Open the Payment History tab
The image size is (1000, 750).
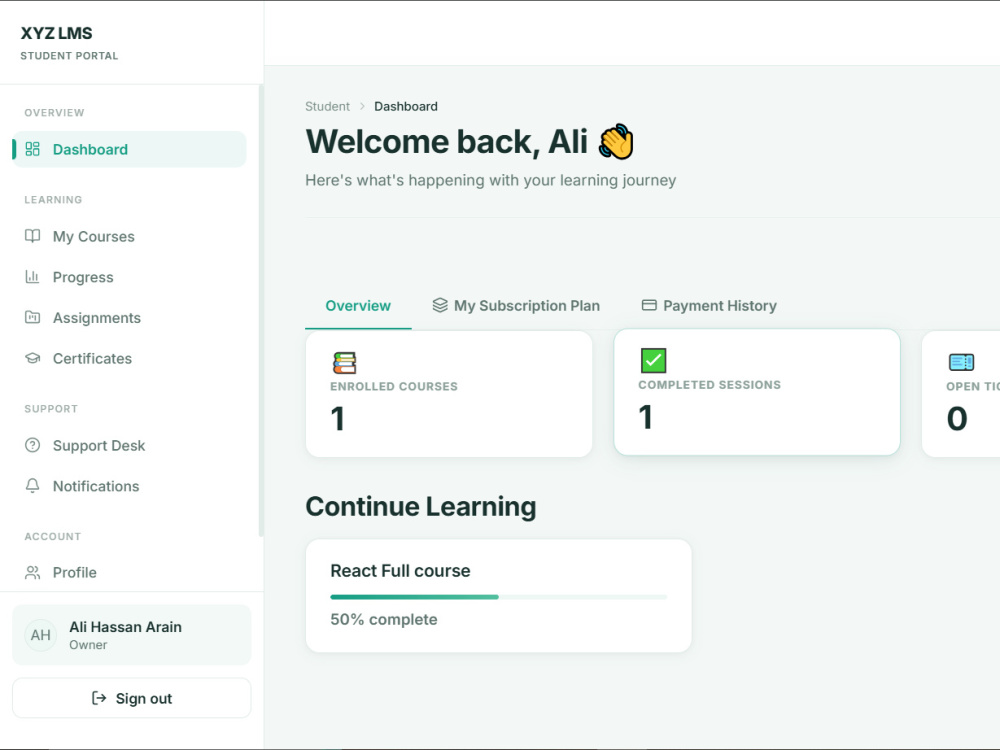[x=709, y=306]
